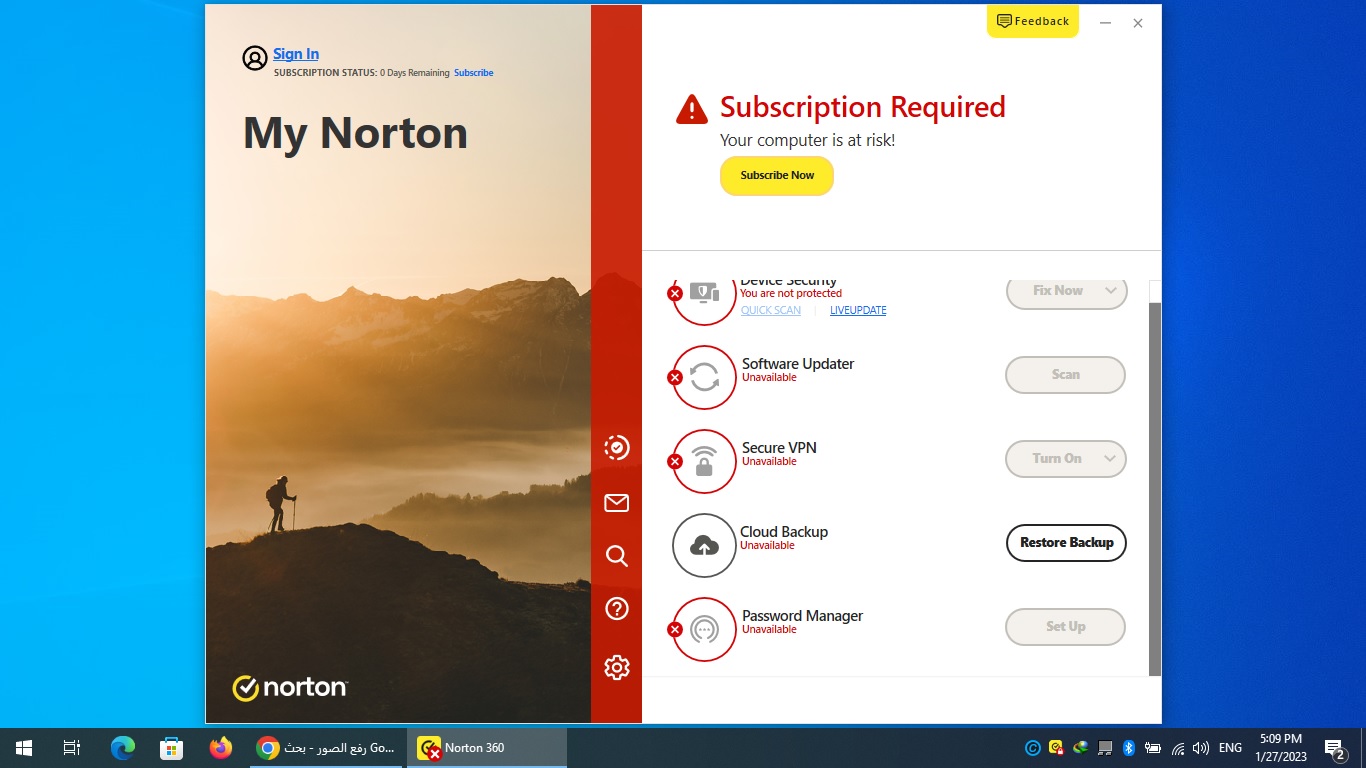Click the Cloud Backup cloud upload icon
This screenshot has width=1366, height=768.
click(x=704, y=545)
